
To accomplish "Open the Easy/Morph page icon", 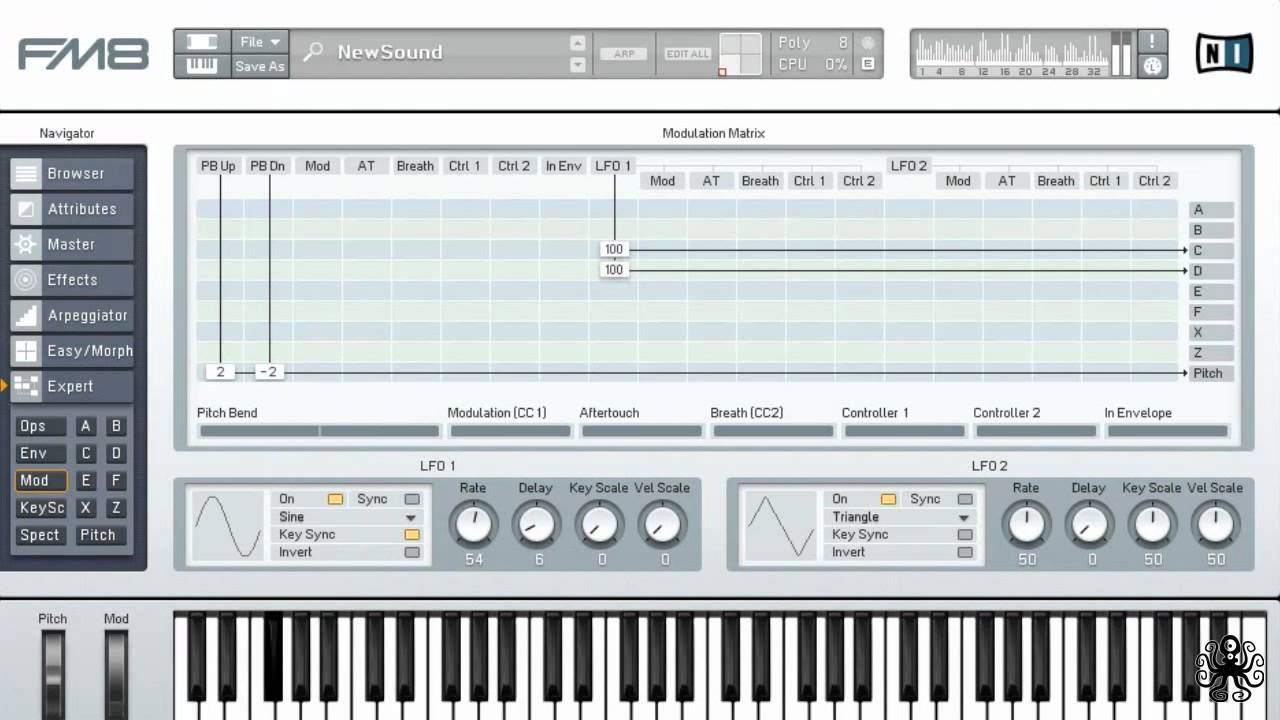I will (27, 351).
